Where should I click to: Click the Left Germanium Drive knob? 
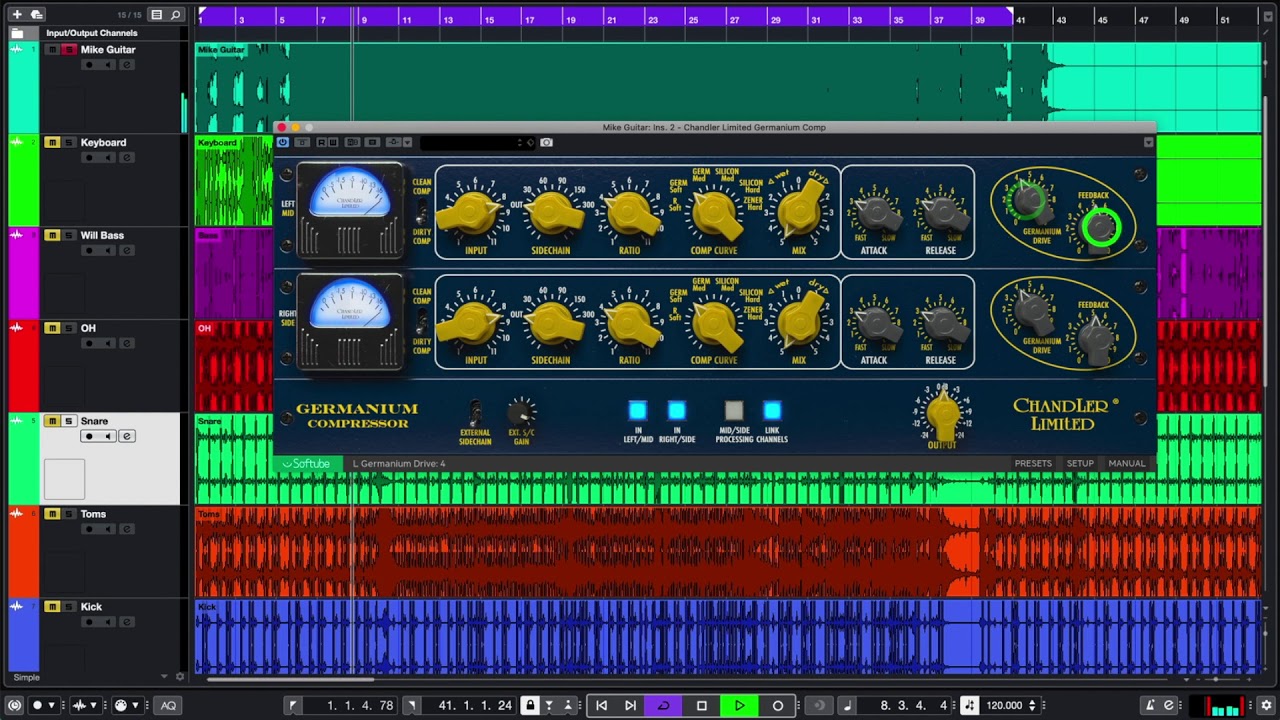(x=1027, y=202)
